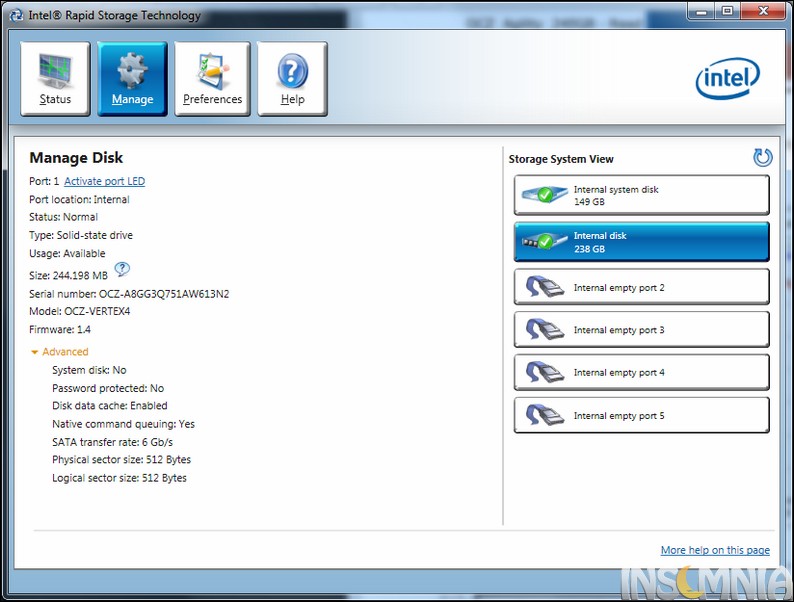Screen dimensions: 794x602
Task: Open the Help tab
Action: point(292,79)
